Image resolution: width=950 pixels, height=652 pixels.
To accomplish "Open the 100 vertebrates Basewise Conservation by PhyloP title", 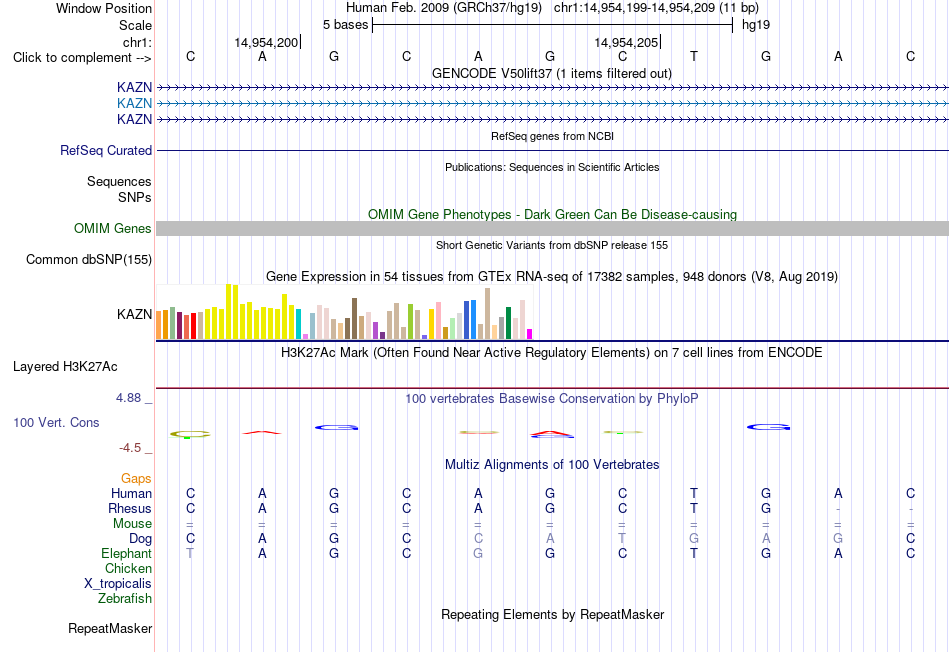I will click(x=552, y=399).
